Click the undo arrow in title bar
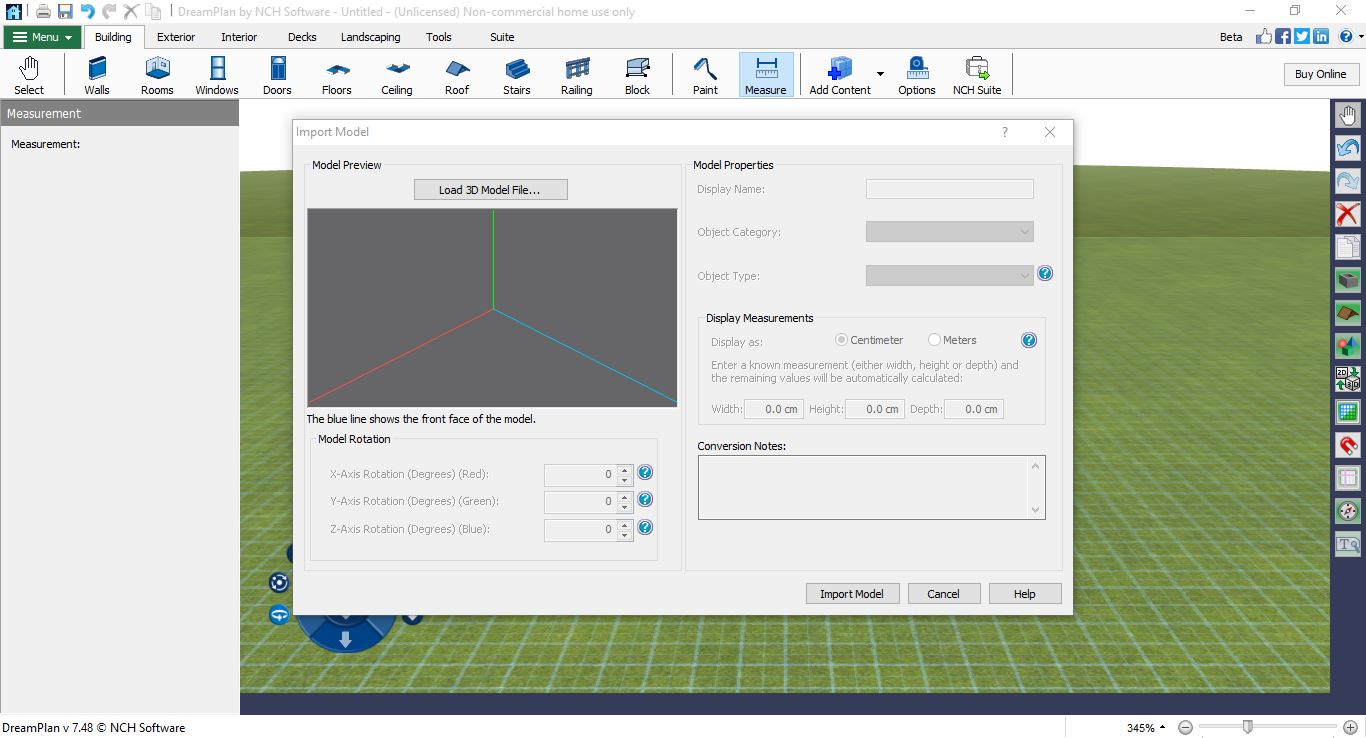The height and width of the screenshot is (738, 1366). coord(87,11)
